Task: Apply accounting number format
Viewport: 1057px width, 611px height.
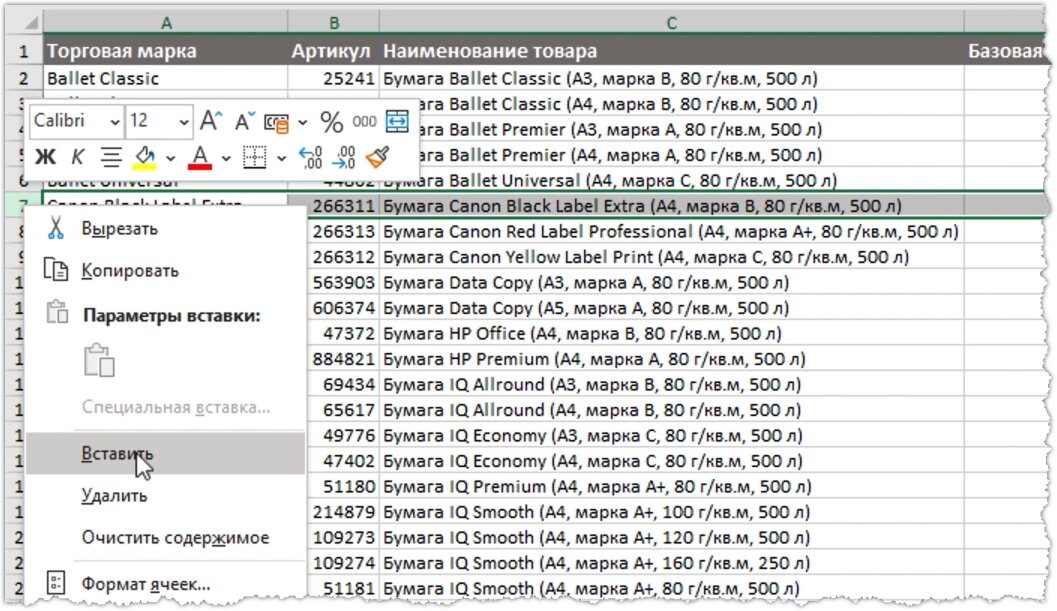Action: tap(276, 122)
